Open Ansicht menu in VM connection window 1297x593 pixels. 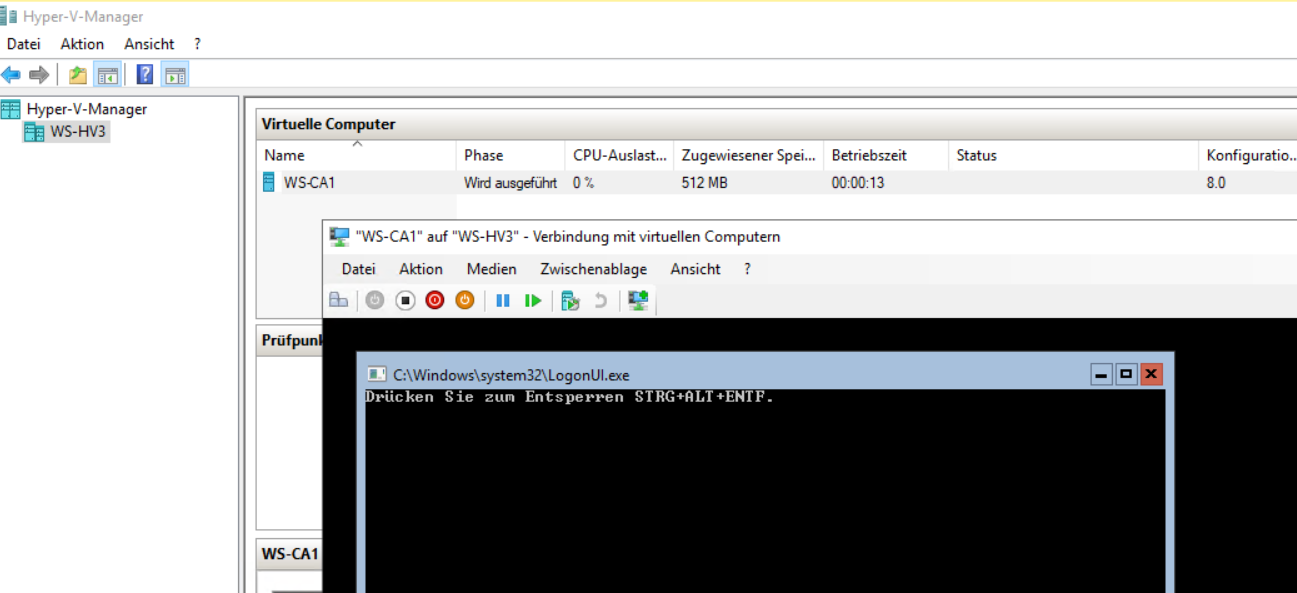point(696,269)
